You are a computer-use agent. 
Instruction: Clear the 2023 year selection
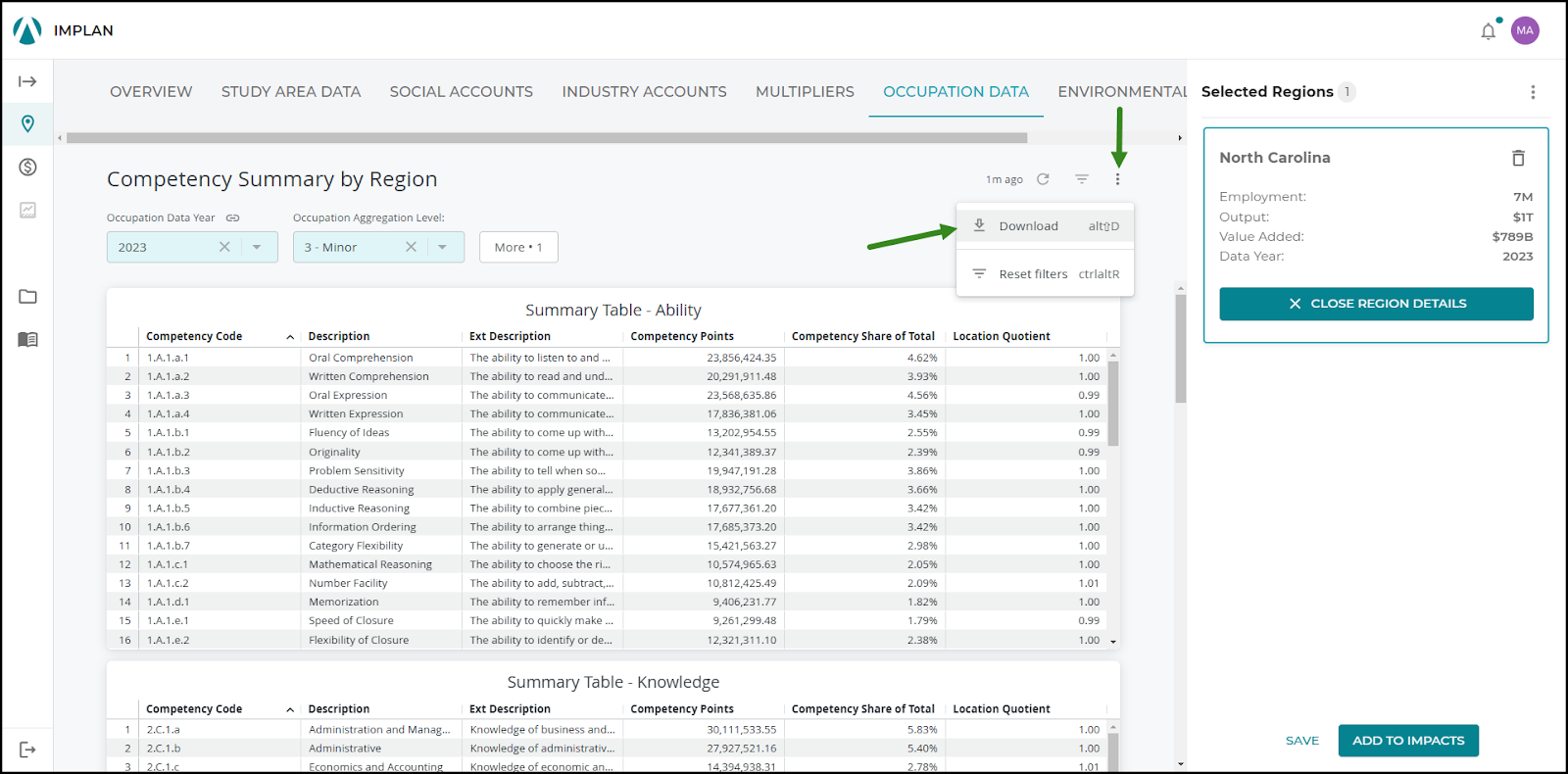coord(224,247)
